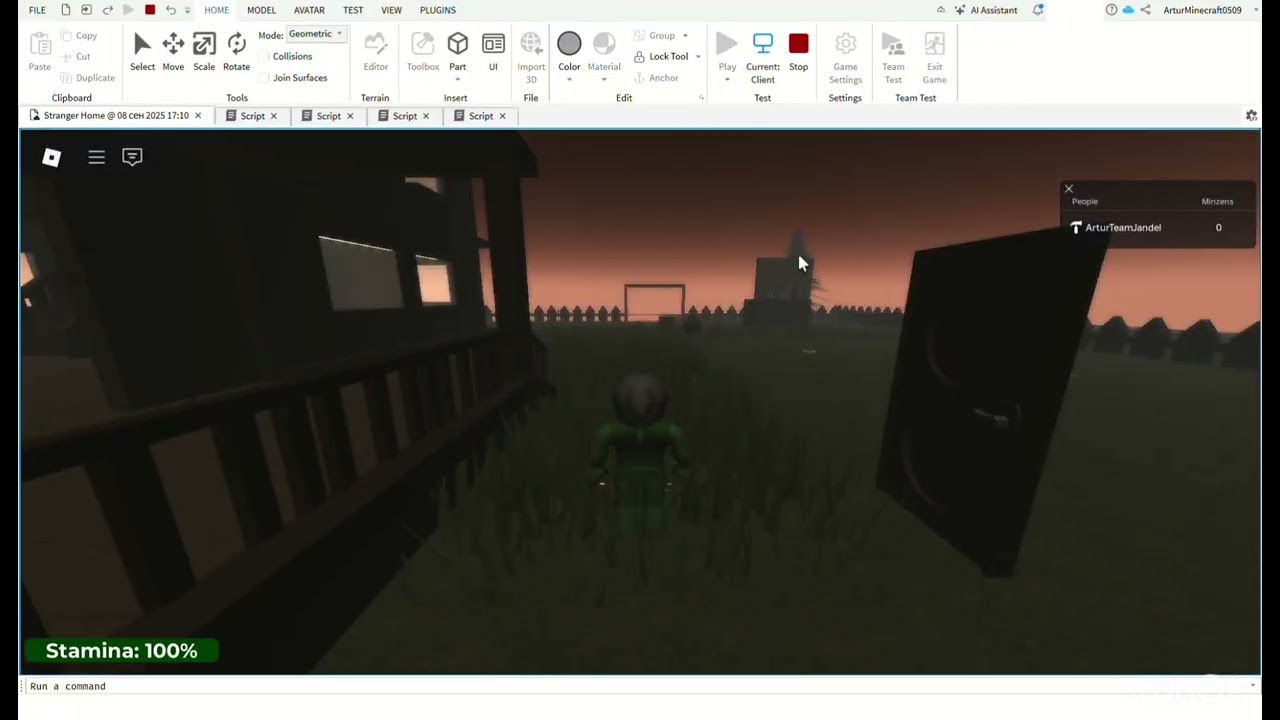Switch to the AVATAR ribbon tab
Screen dimensions: 1280x720
pos(309,10)
